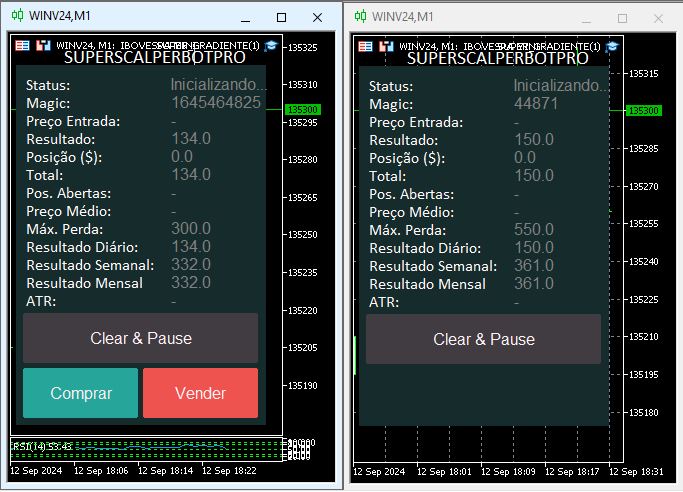Click the RSI(14) indicator label

coord(42,446)
